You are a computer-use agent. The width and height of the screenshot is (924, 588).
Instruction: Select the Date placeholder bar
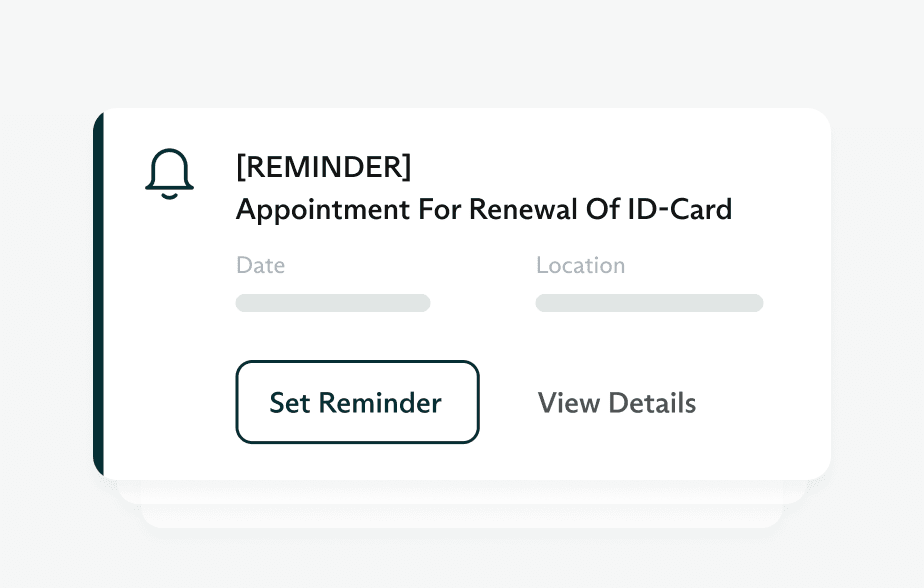click(333, 303)
